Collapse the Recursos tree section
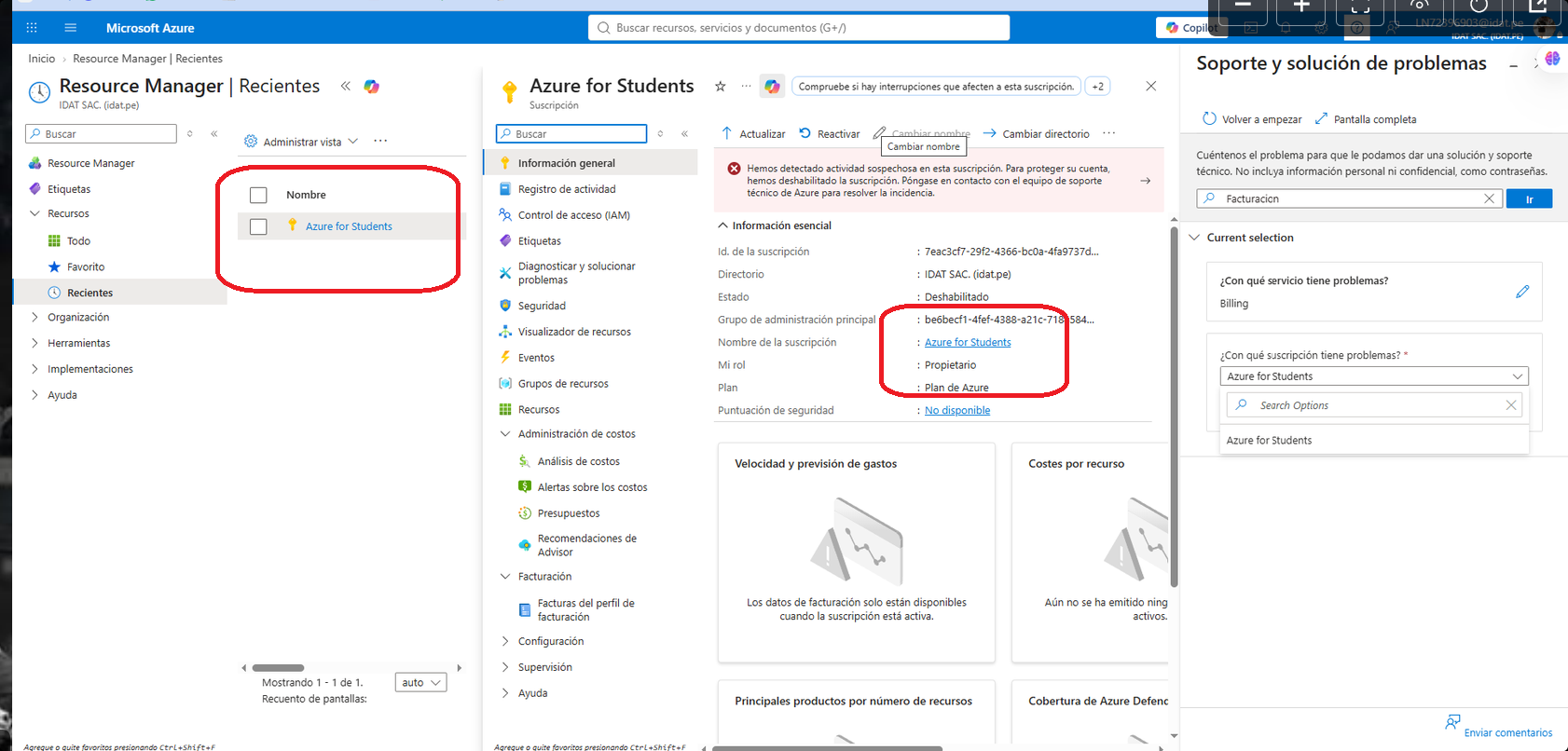Screen dimensions: 1568x751 tap(35, 213)
